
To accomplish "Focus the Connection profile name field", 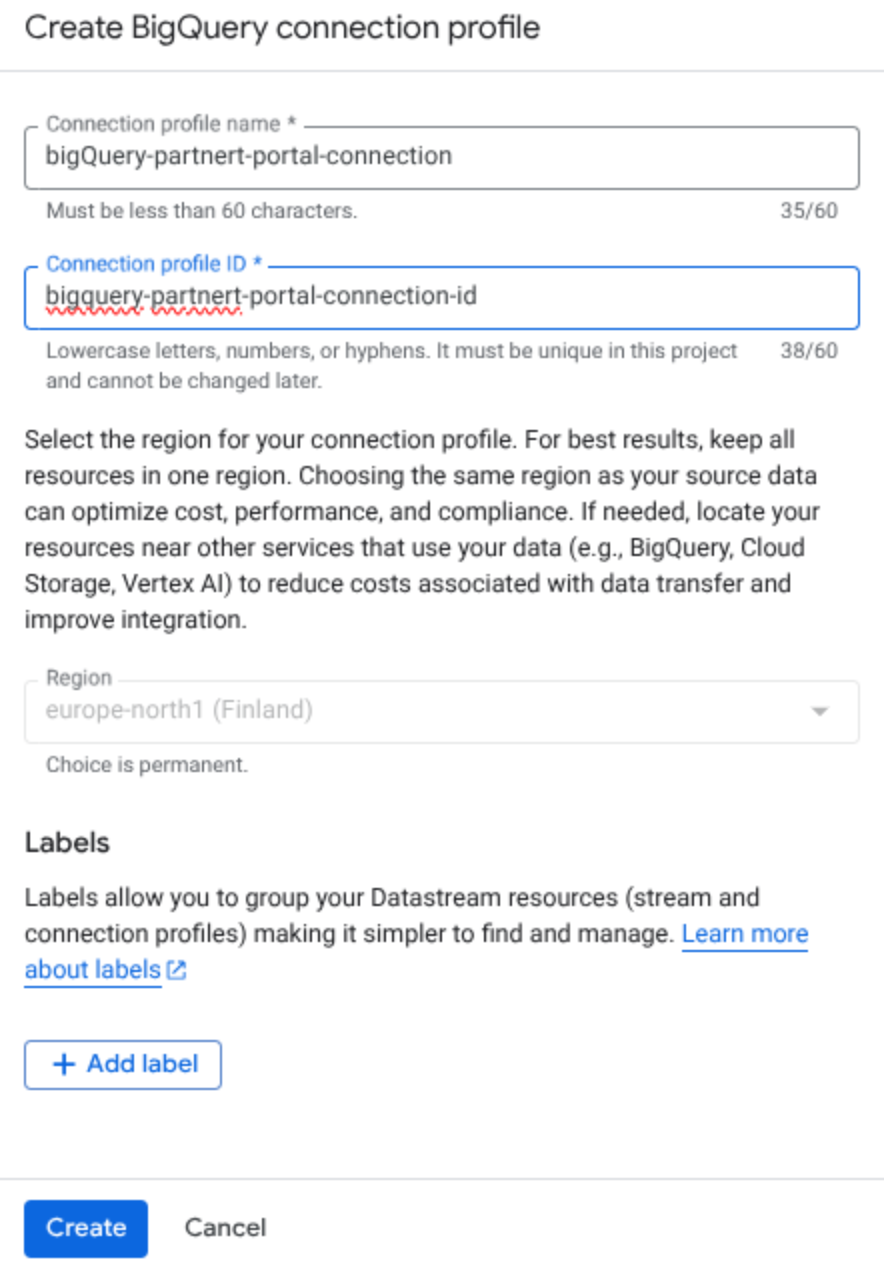I will (x=441, y=157).
